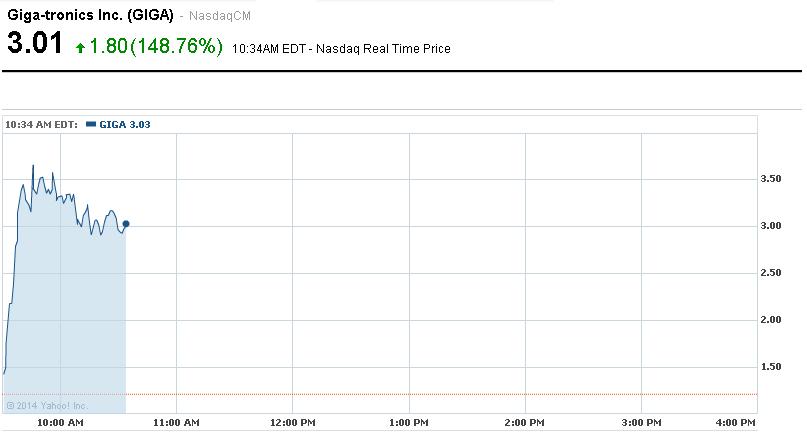The height and width of the screenshot is (432, 807).
Task: Click the 12:00 PM time axis label
Action: 292,423
